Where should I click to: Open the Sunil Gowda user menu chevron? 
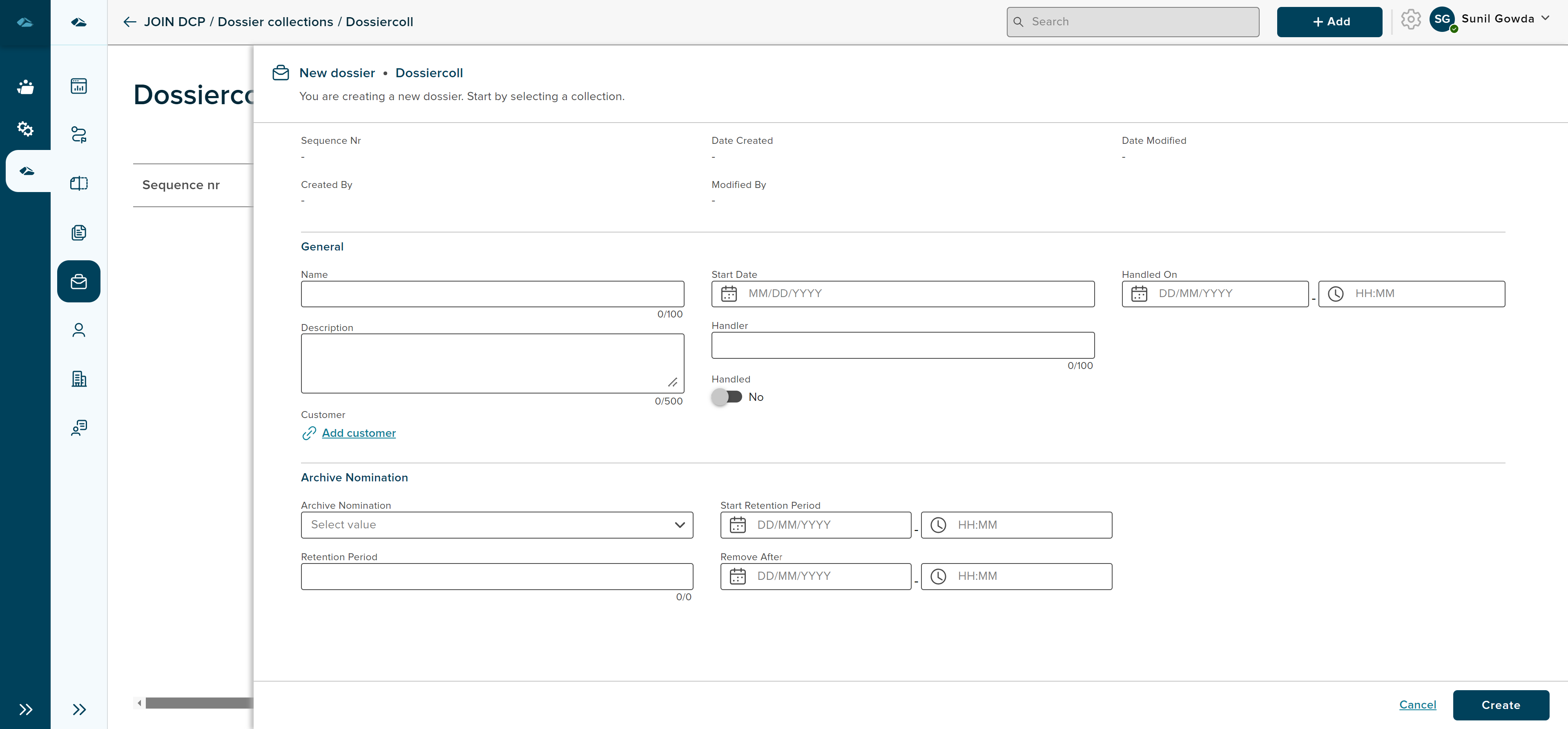1546,18
